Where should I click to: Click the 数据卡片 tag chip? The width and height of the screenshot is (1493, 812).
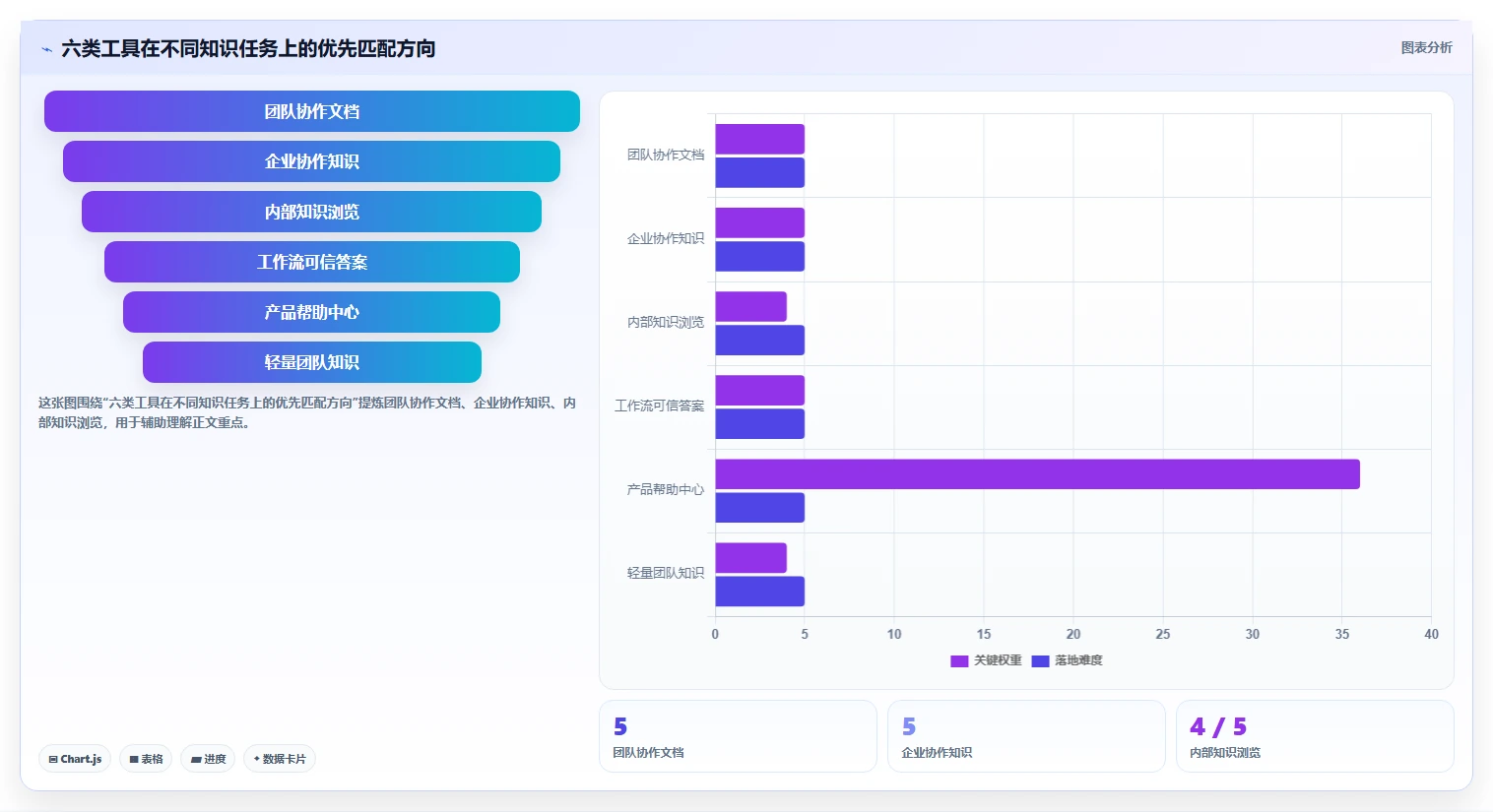click(280, 759)
